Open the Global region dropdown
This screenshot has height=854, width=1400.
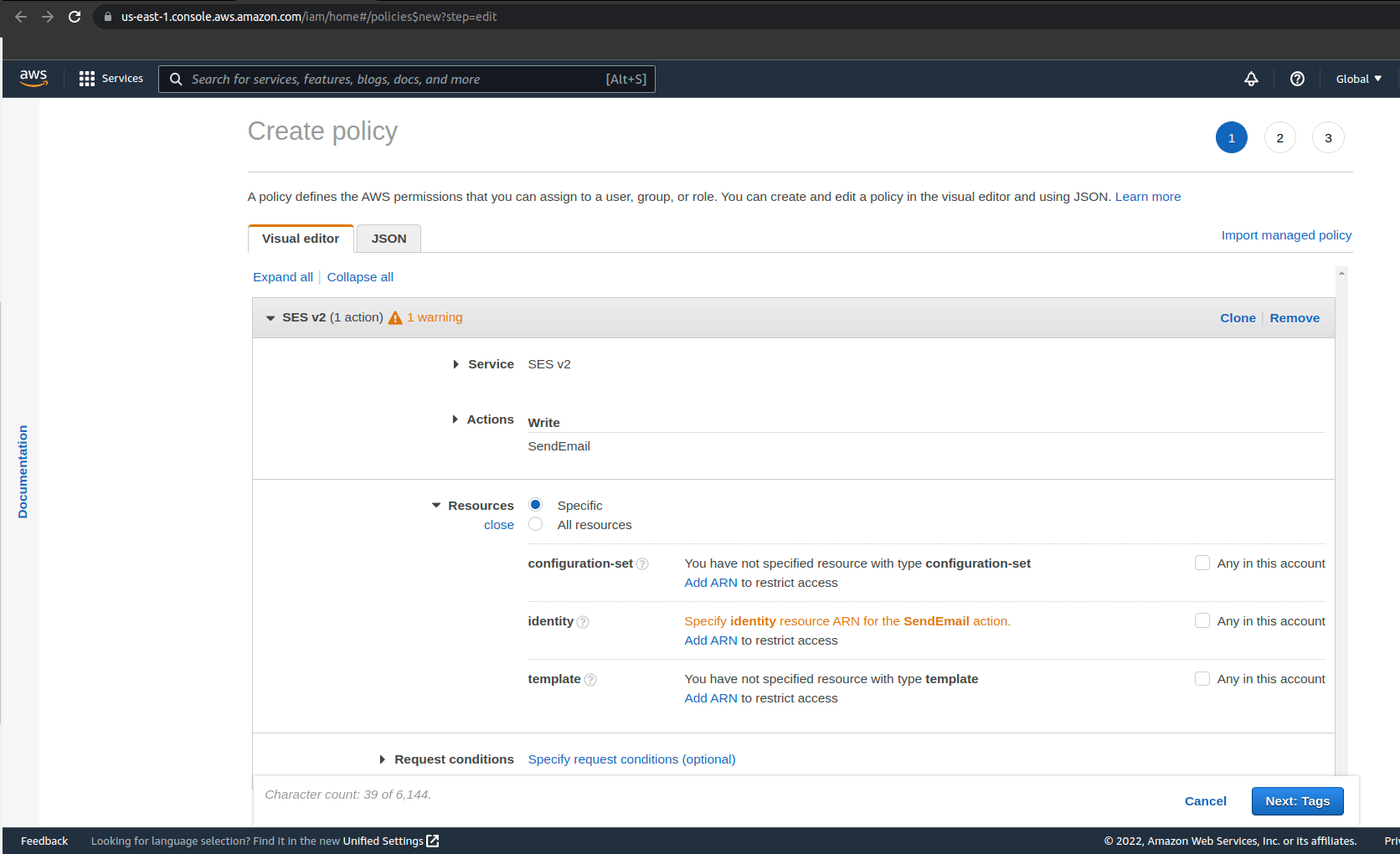pyautogui.click(x=1358, y=79)
